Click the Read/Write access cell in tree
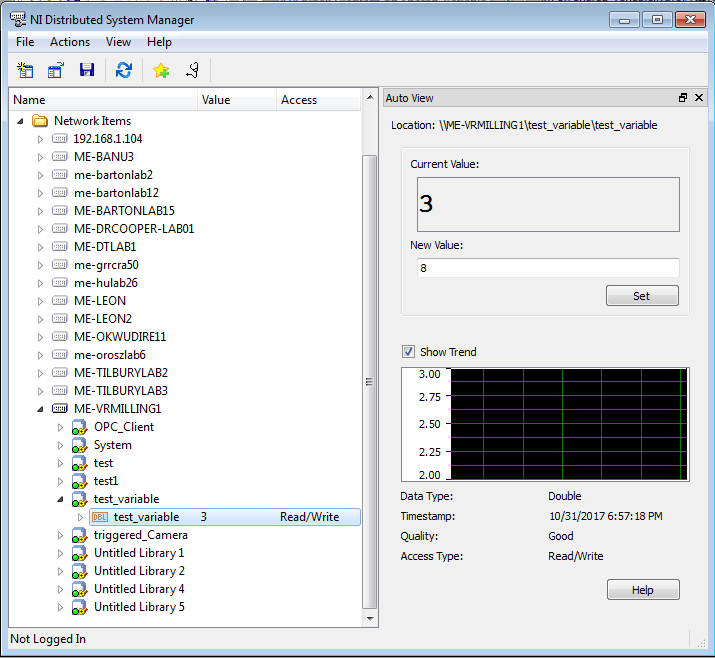The height and width of the screenshot is (658, 715). 310,517
